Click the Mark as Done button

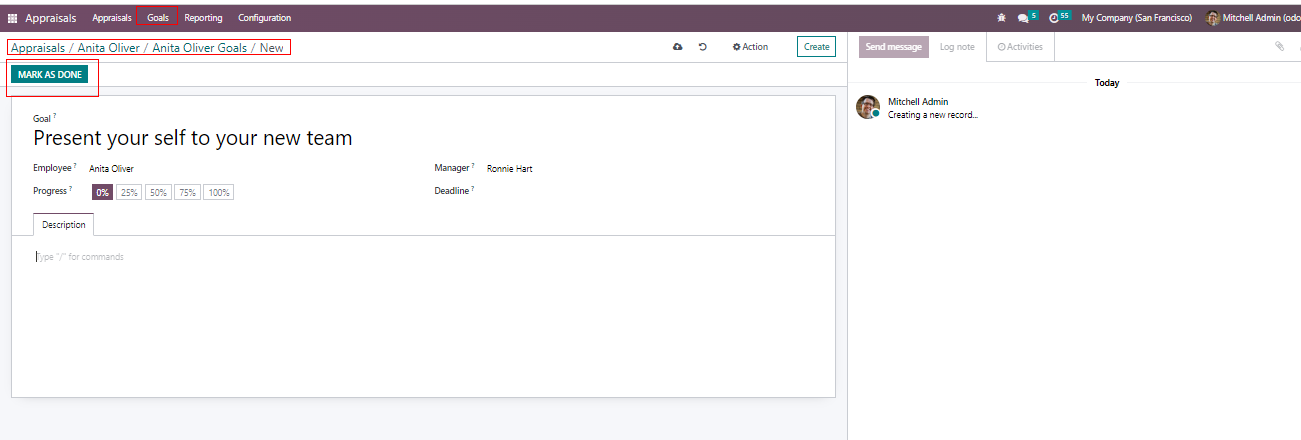pos(50,74)
